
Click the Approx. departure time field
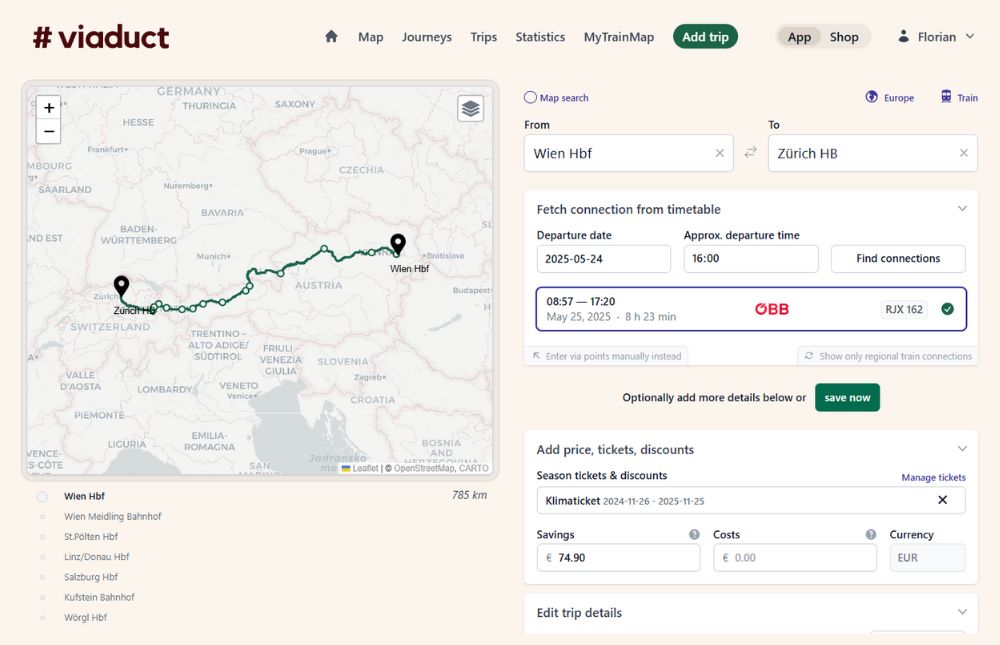751,259
